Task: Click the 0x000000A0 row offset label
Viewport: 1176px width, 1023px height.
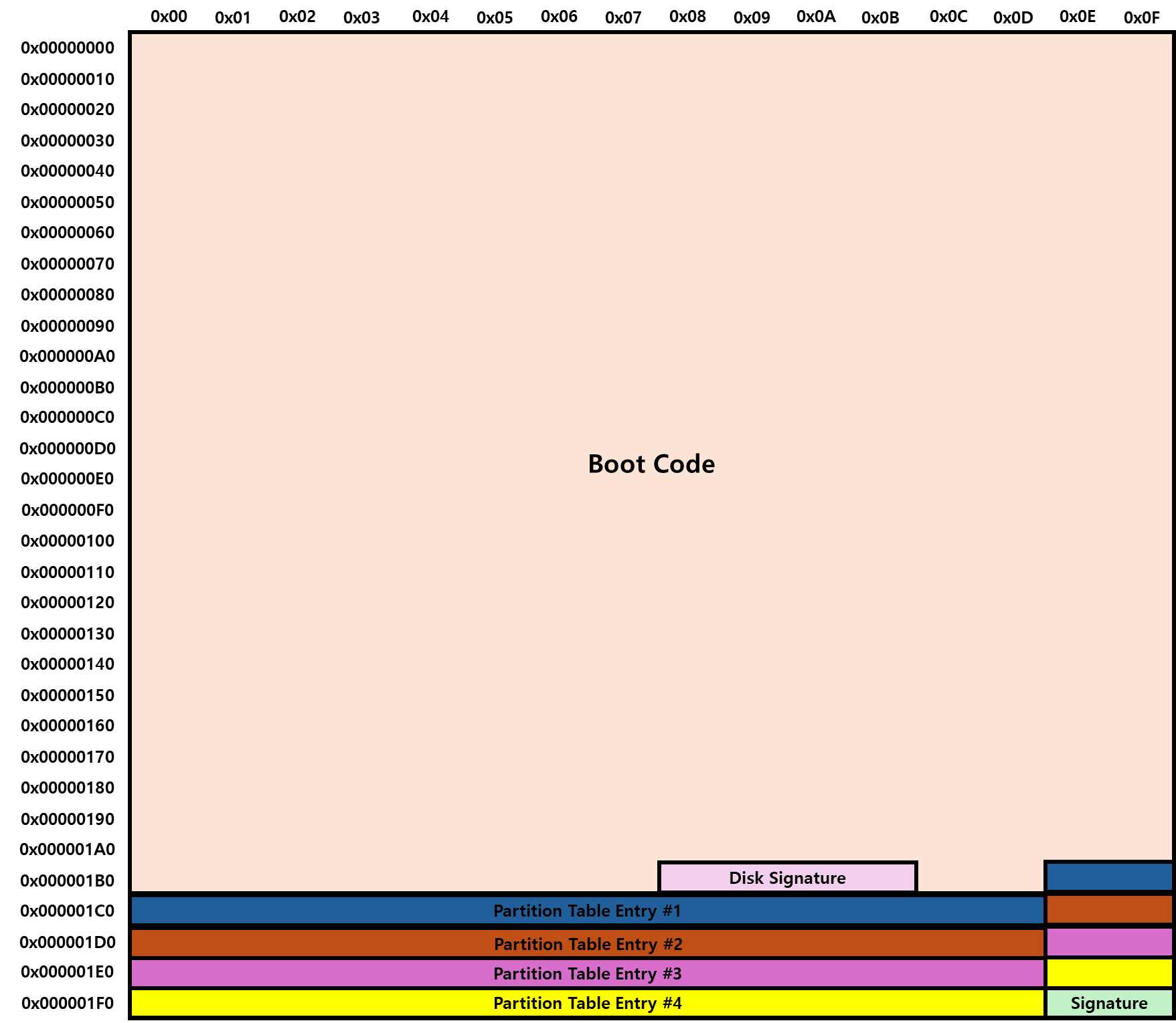Action: tap(68, 357)
